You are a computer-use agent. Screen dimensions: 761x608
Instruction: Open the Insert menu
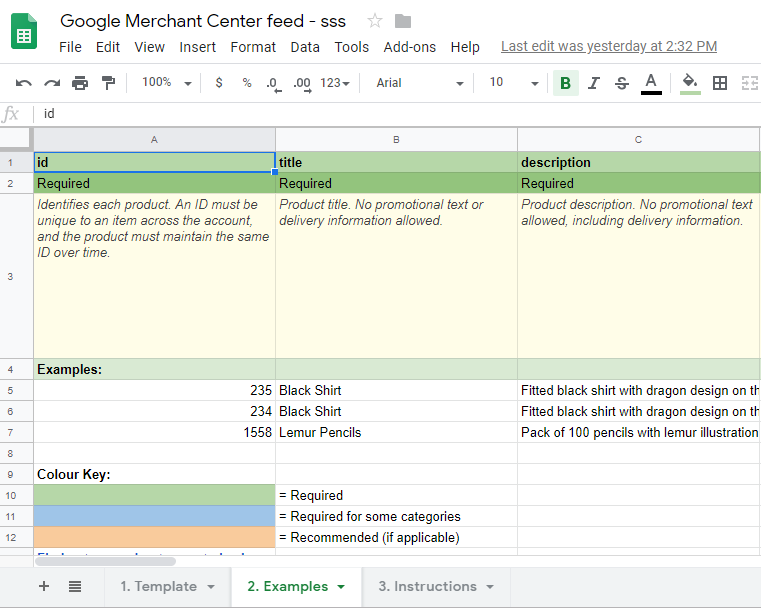click(198, 47)
